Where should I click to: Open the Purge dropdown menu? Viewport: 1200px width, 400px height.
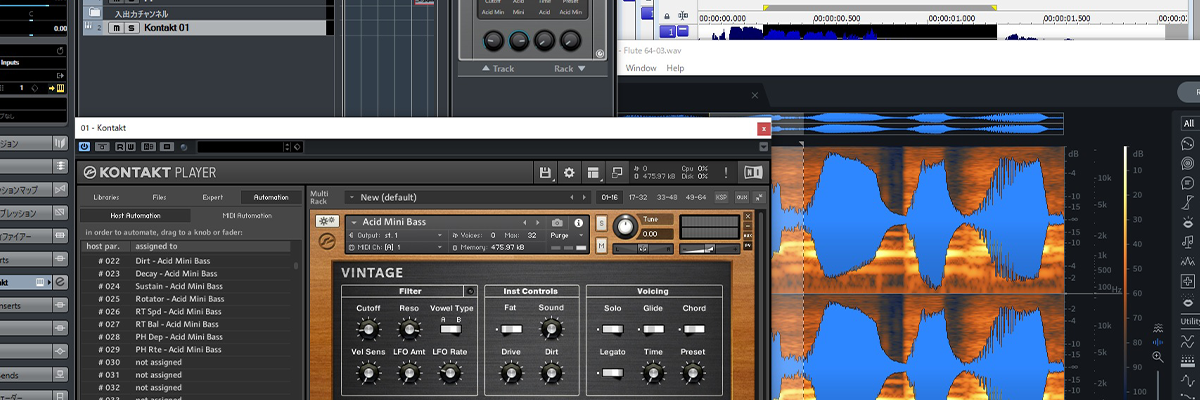coord(568,235)
